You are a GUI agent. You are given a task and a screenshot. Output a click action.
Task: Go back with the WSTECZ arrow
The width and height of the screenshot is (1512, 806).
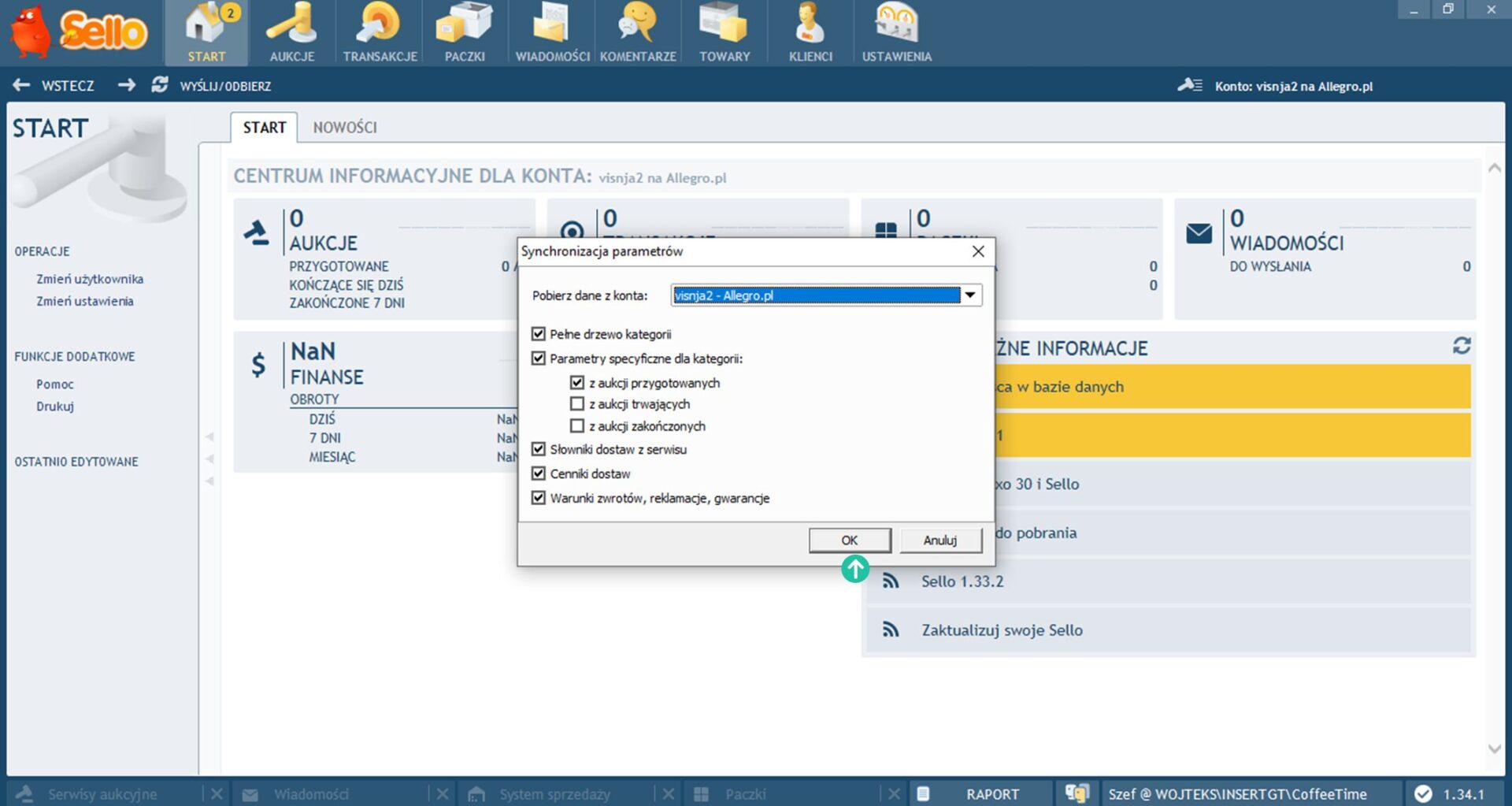pos(21,85)
